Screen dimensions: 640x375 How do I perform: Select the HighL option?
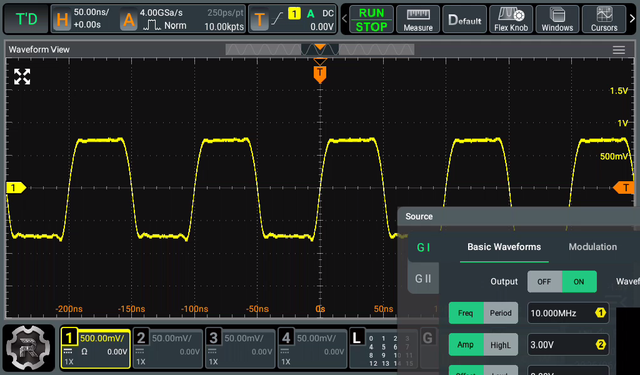(x=501, y=345)
